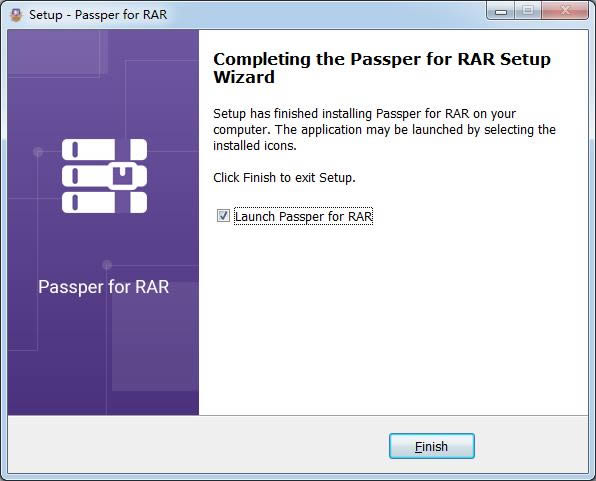Click the 'Setup has finished installing' paragraph
The width and height of the screenshot is (596, 481).
(x=384, y=129)
